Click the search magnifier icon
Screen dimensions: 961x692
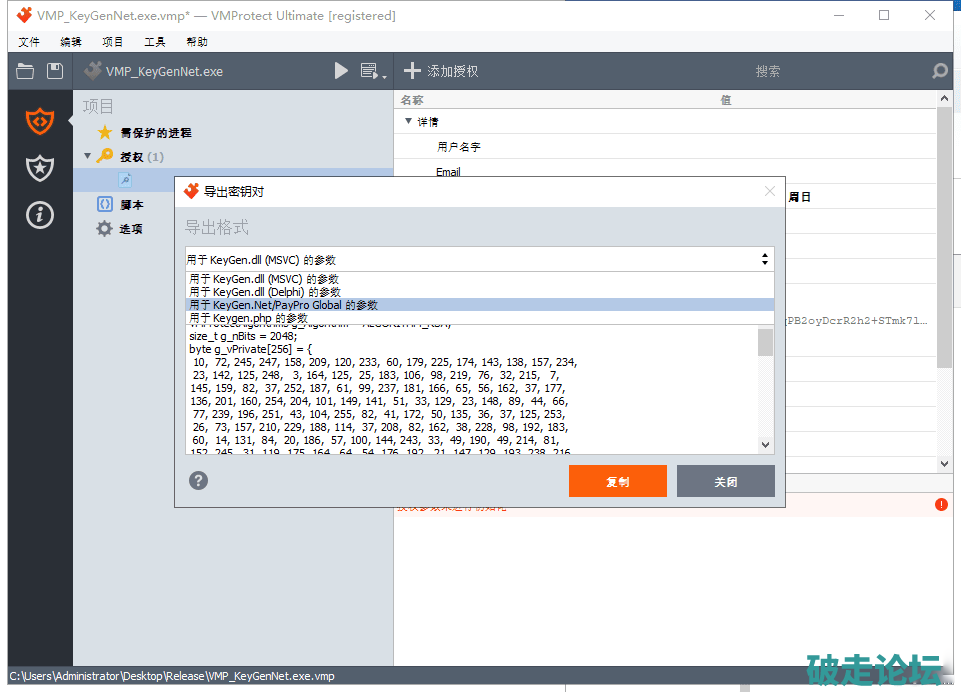[939, 71]
